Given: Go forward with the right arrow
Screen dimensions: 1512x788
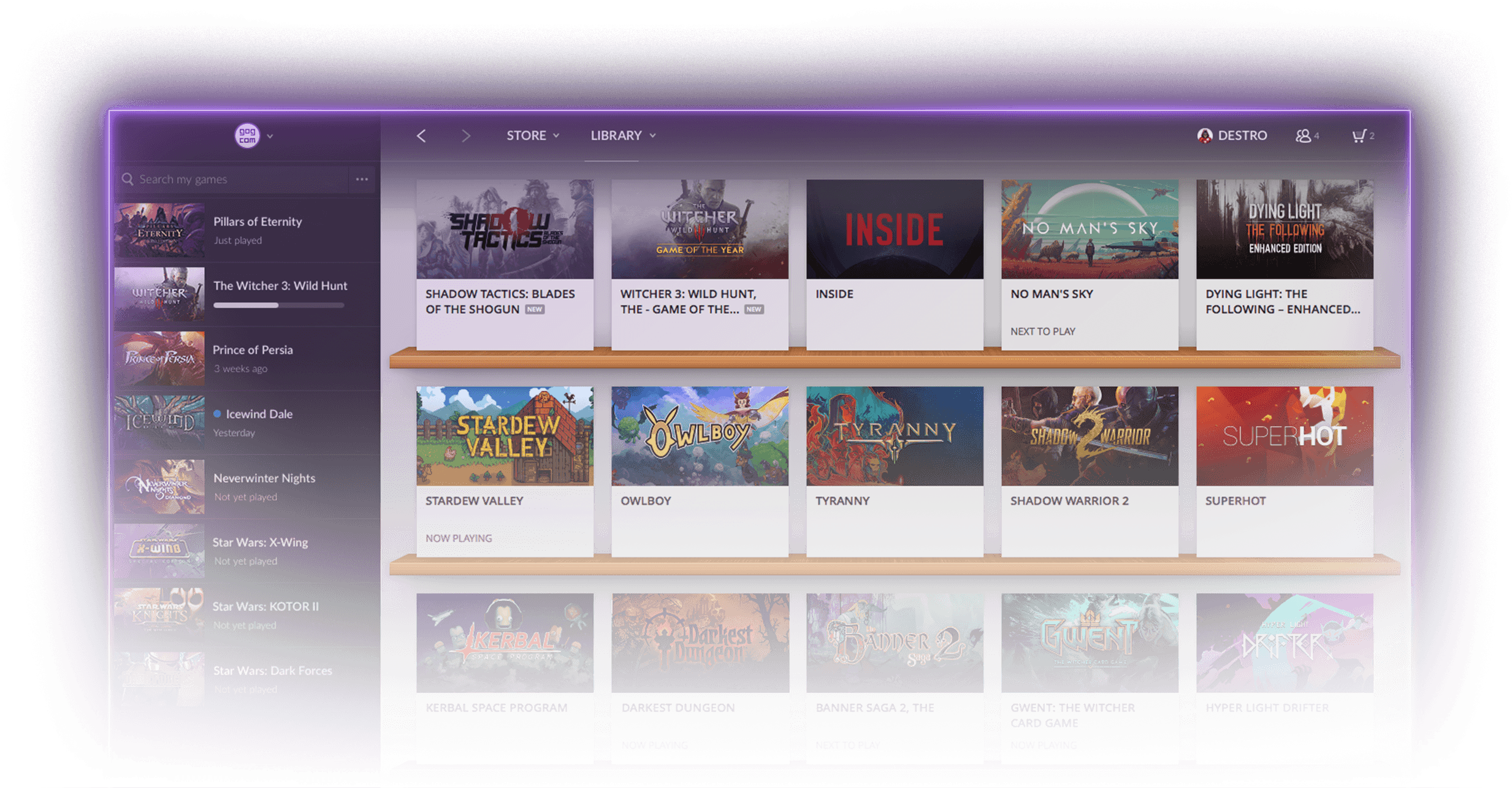Looking at the screenshot, I should pyautogui.click(x=466, y=136).
